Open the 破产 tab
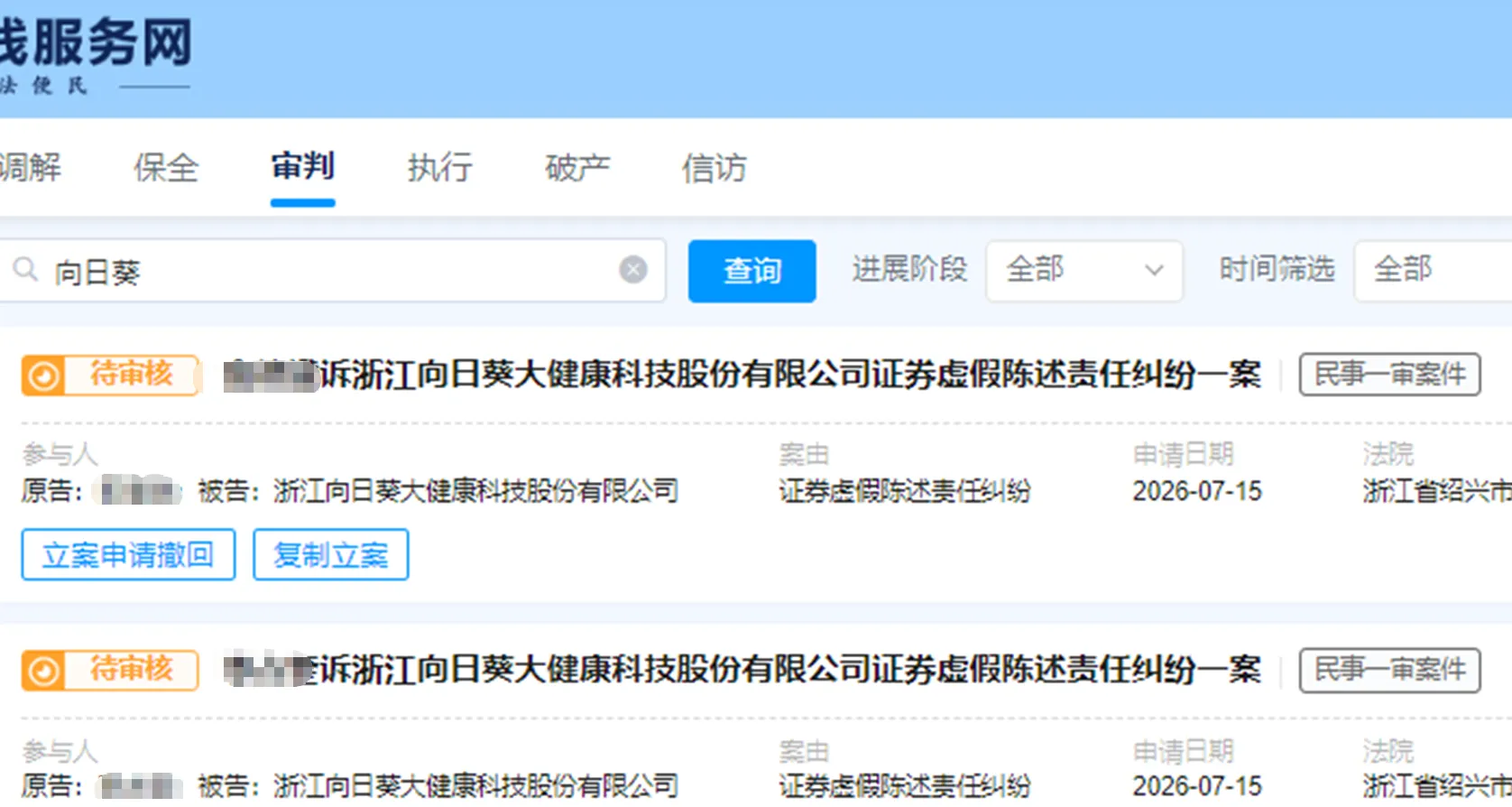The height and width of the screenshot is (807, 1512). 577,168
